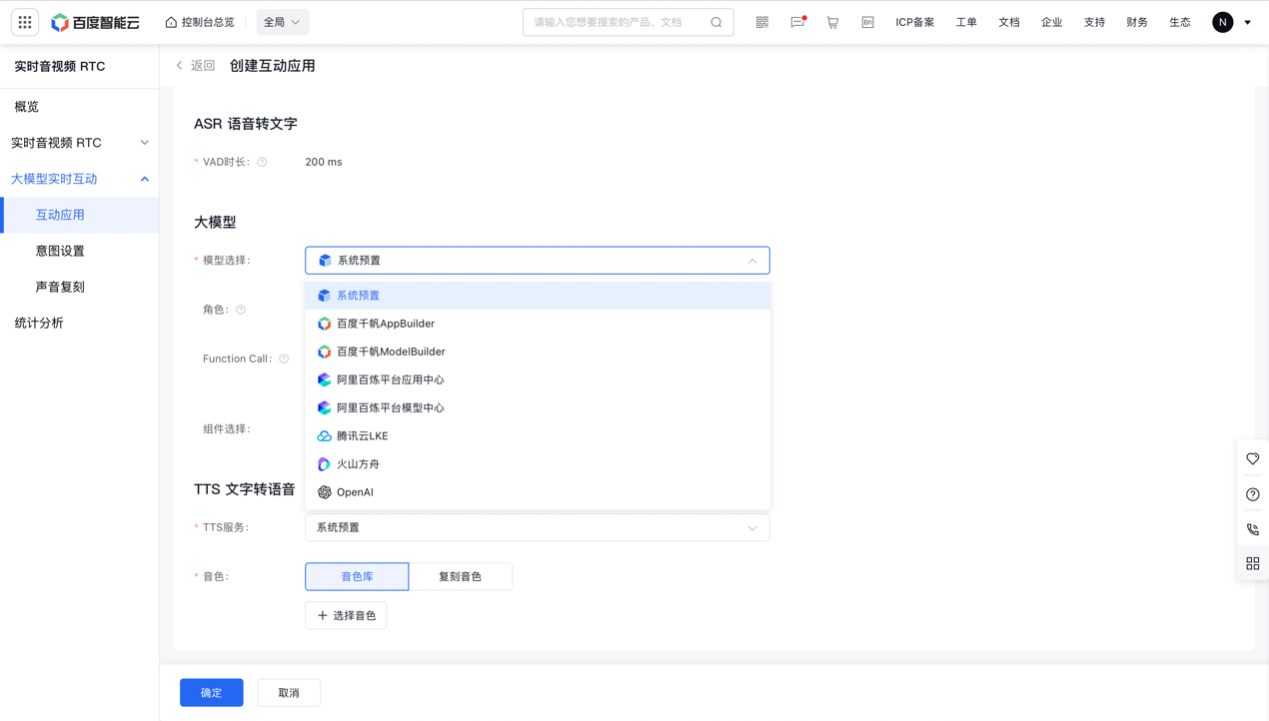Click the help icon next to 角色
The height and width of the screenshot is (721, 1269).
tap(240, 310)
